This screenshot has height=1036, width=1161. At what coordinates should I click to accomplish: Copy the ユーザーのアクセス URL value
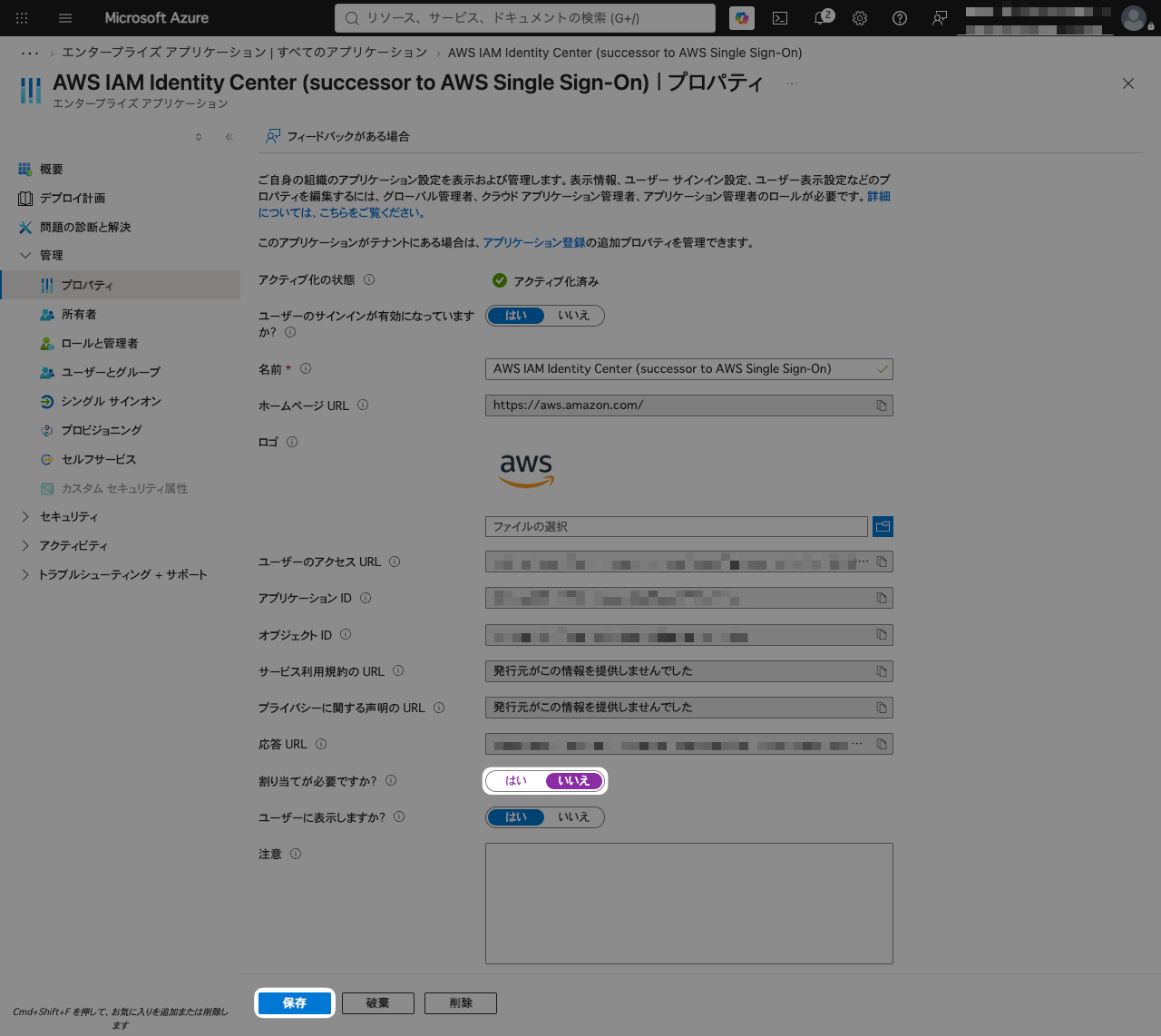pos(882,562)
